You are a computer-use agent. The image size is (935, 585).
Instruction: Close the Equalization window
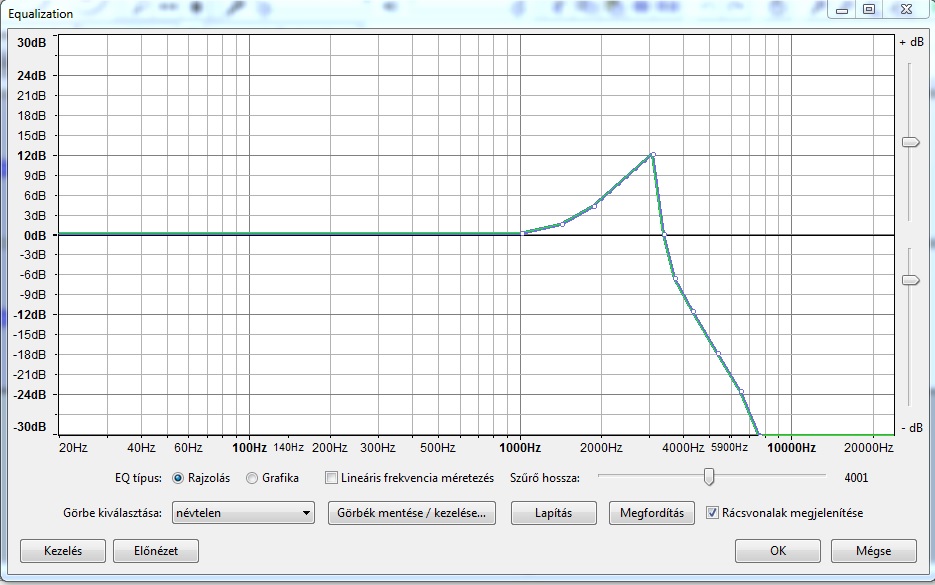[906, 10]
